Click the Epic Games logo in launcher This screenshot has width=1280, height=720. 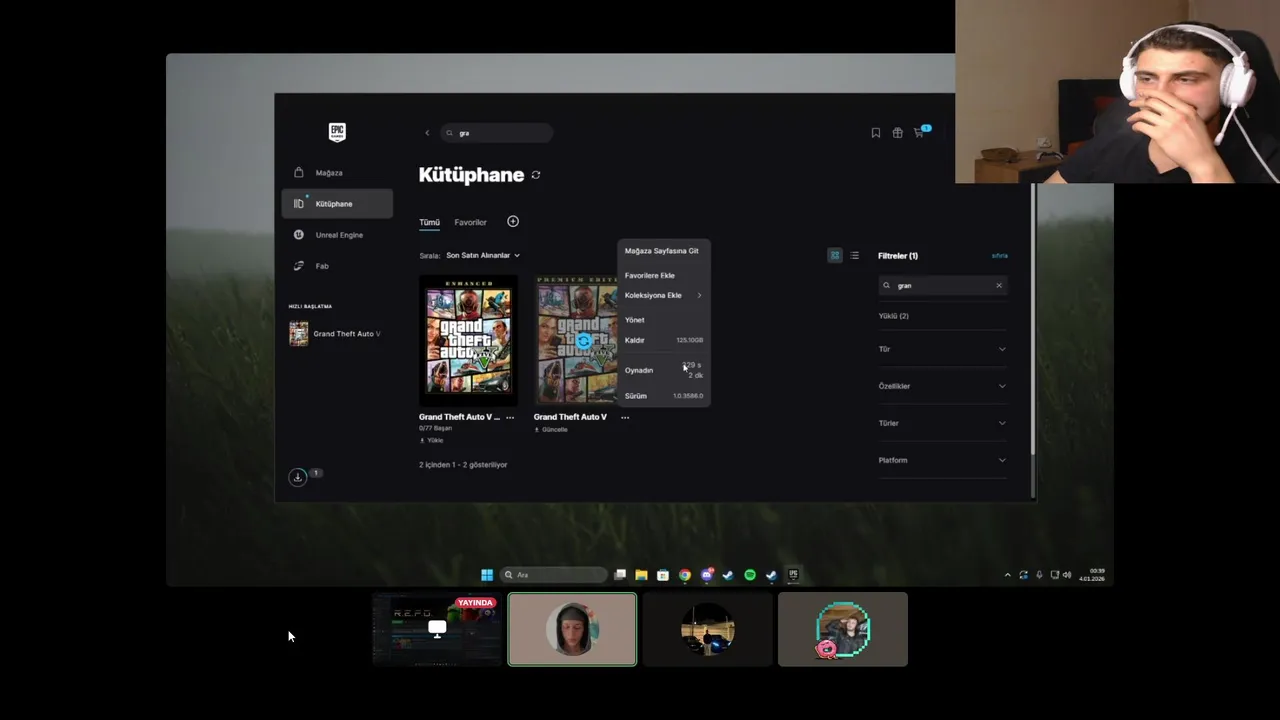[337, 132]
